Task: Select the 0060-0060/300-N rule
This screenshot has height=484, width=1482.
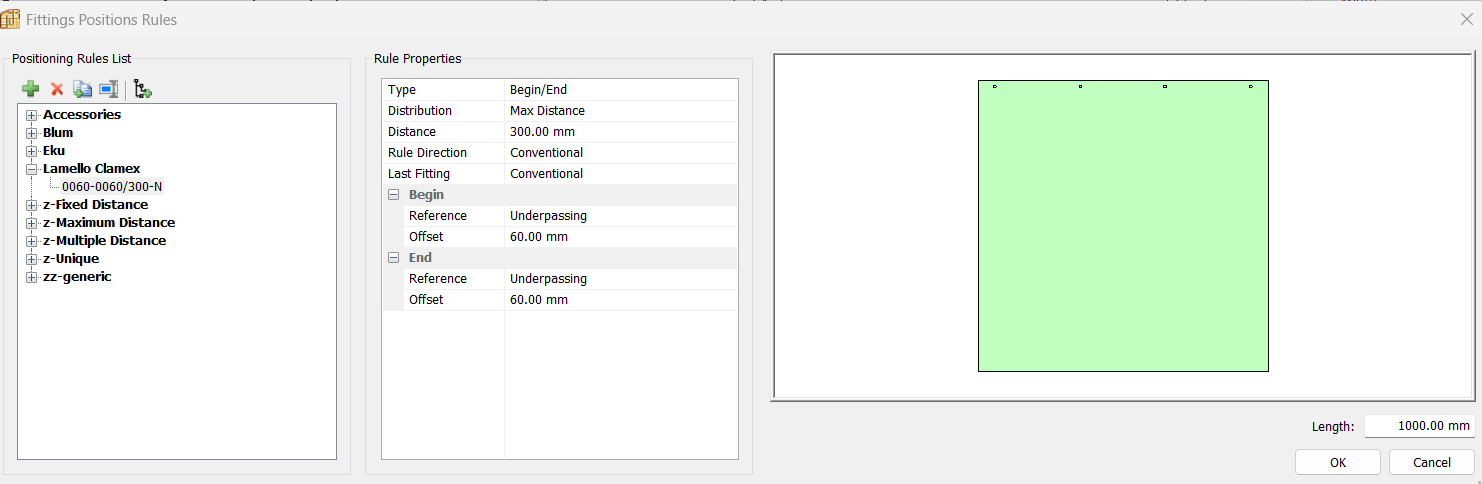Action: click(x=112, y=187)
